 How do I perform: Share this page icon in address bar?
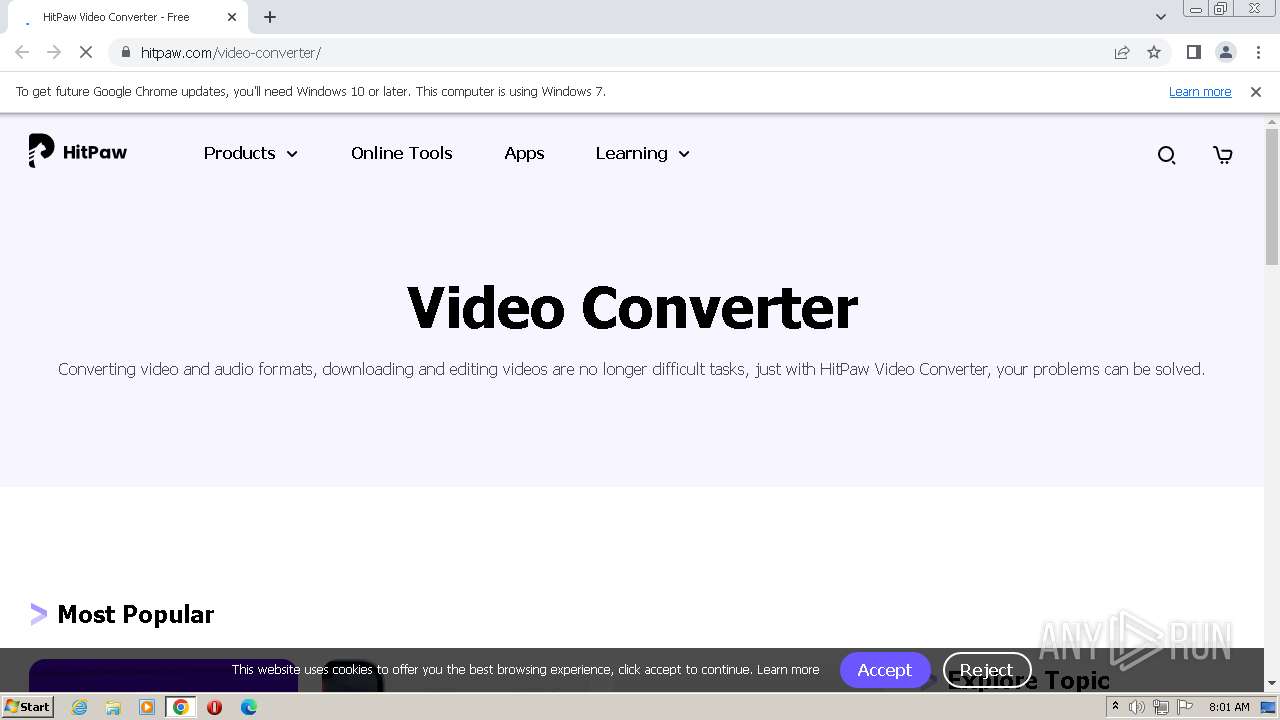click(1122, 52)
